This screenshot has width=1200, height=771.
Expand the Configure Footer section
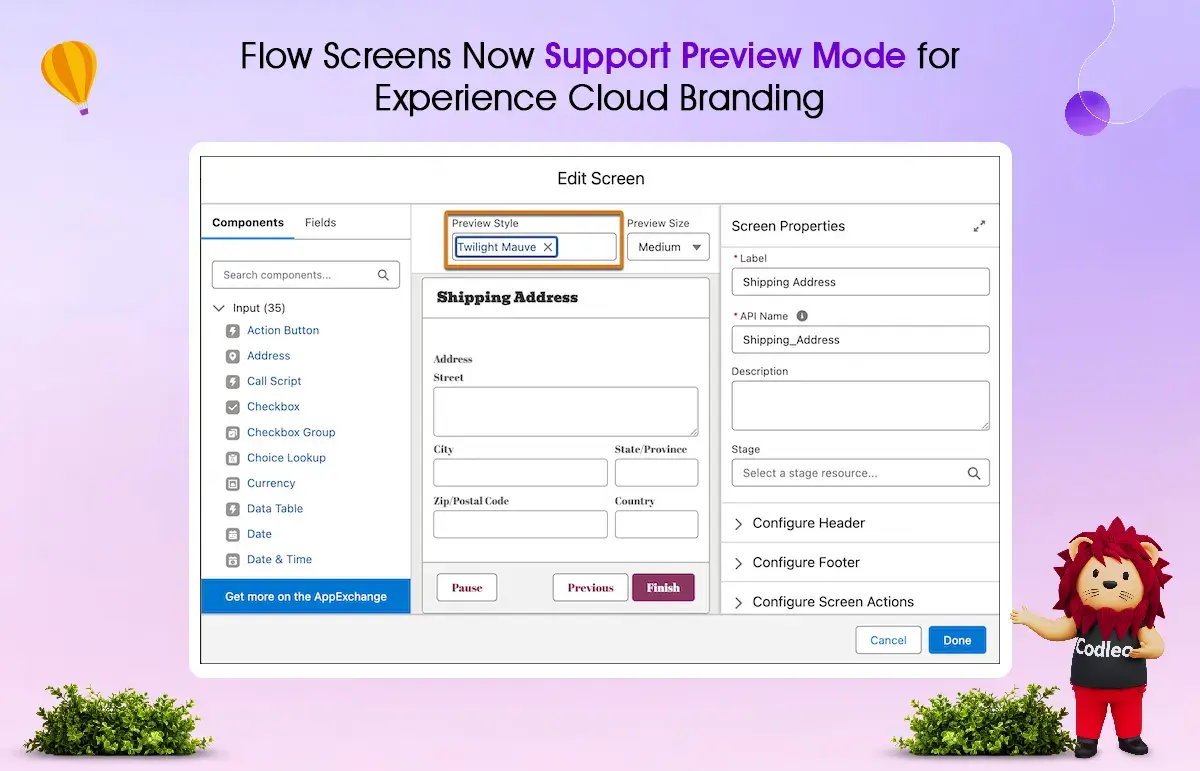(x=739, y=563)
